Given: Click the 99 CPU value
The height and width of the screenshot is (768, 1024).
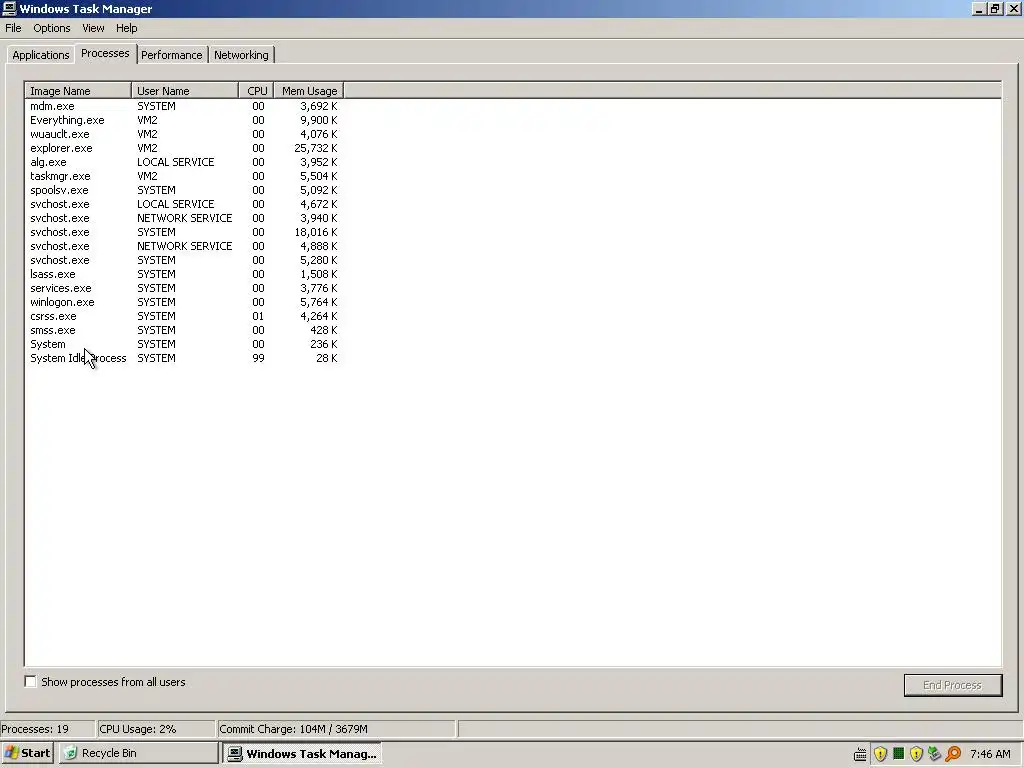Looking at the screenshot, I should tap(258, 358).
